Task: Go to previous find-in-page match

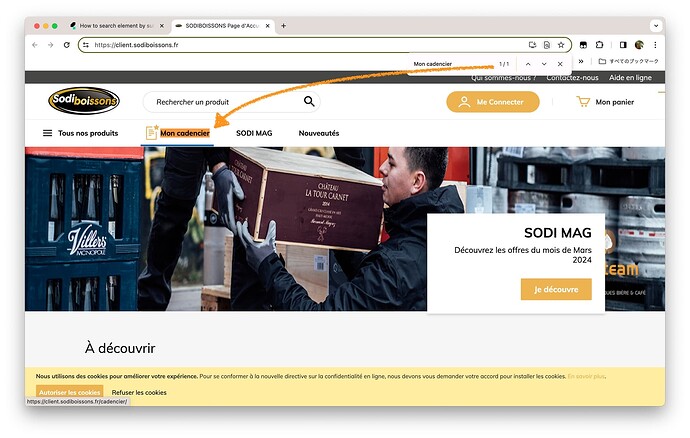Action: pyautogui.click(x=528, y=64)
